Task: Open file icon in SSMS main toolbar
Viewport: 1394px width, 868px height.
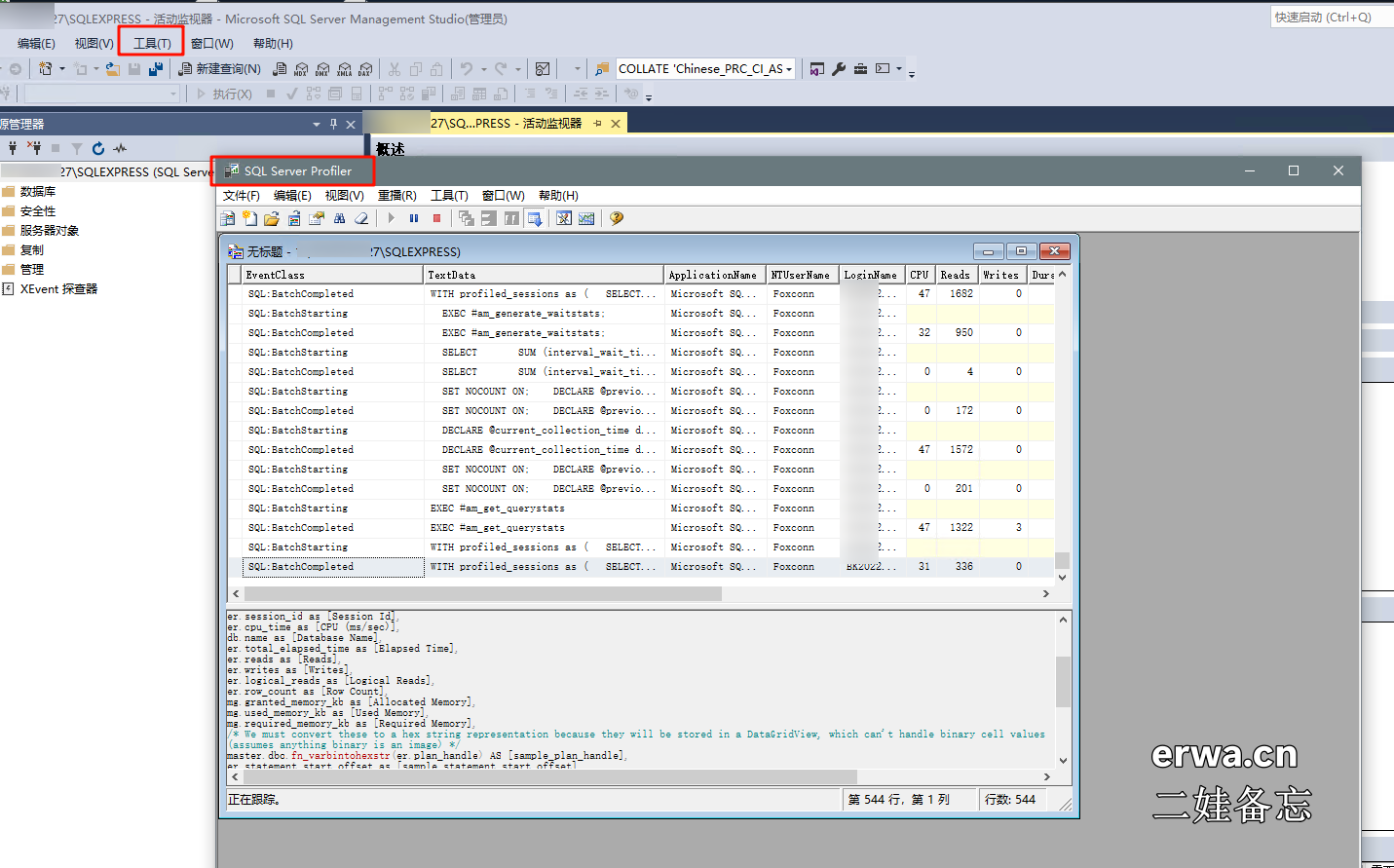Action: tap(113, 69)
